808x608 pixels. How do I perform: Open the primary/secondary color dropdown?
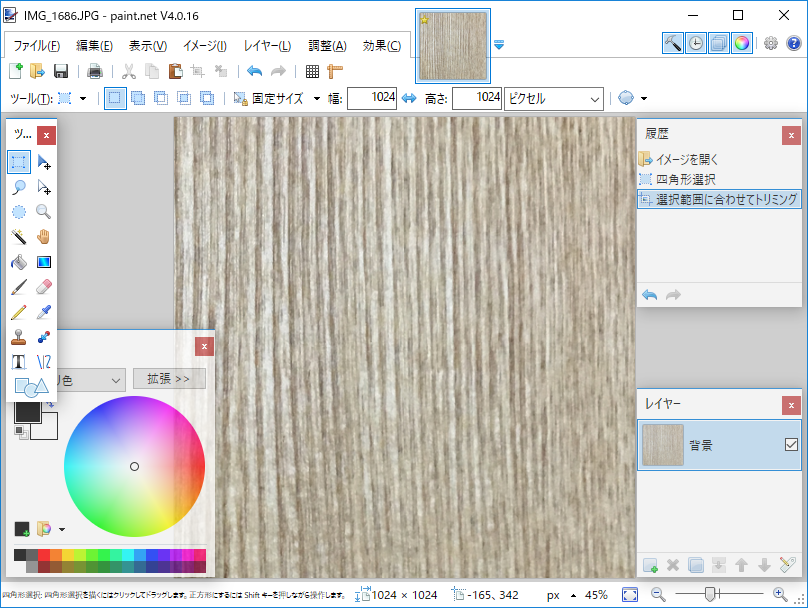point(90,380)
